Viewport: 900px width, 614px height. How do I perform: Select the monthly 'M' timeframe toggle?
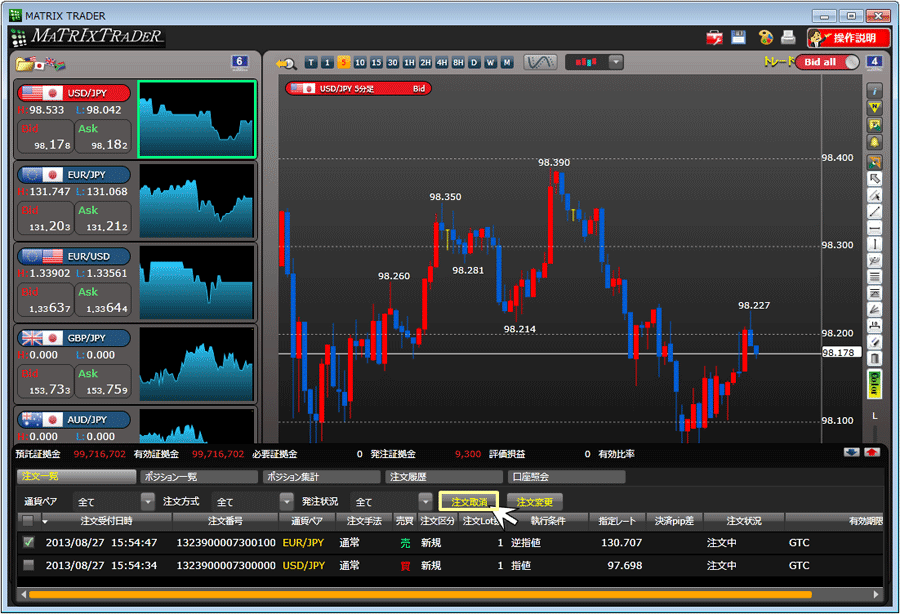[507, 63]
